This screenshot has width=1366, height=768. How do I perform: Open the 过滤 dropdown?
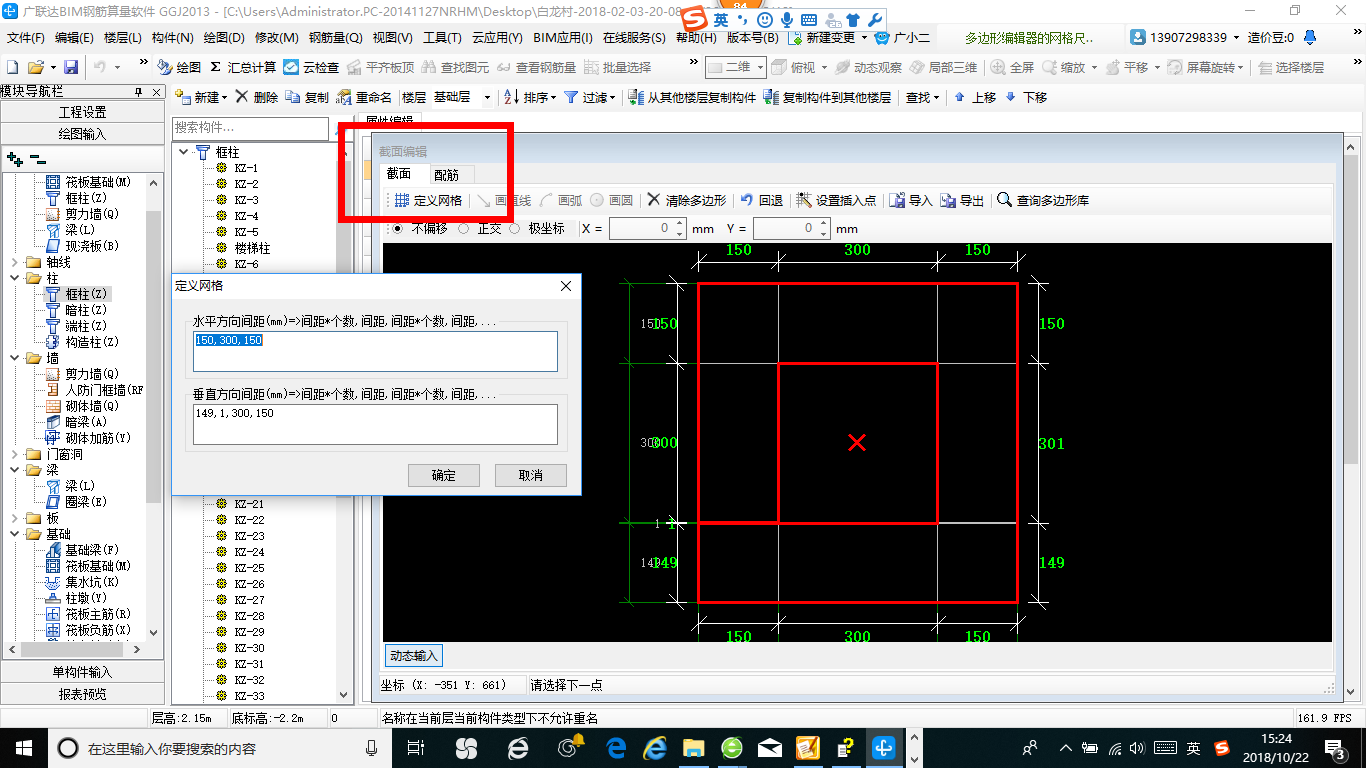click(x=612, y=98)
